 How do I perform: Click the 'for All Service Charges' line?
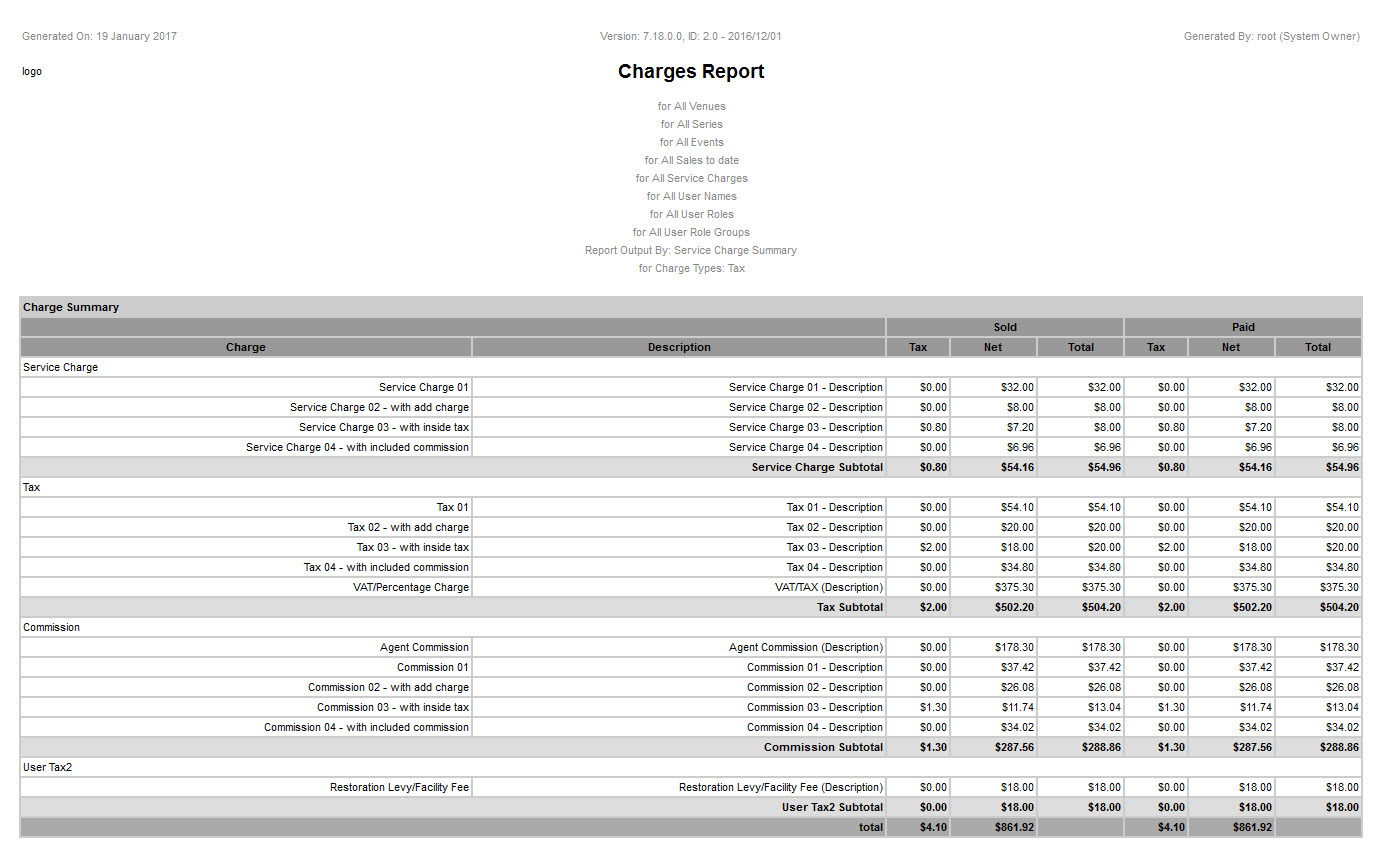pyautogui.click(x=691, y=178)
